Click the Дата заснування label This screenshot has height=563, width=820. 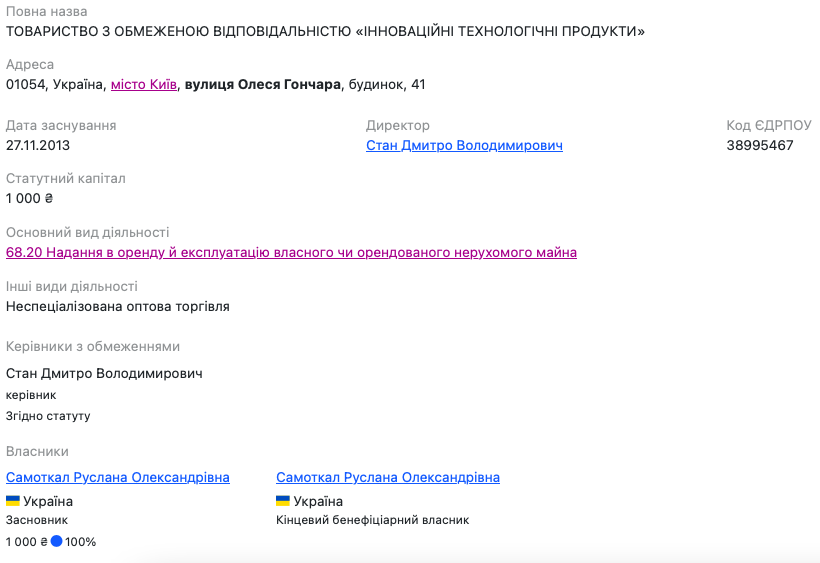(61, 125)
